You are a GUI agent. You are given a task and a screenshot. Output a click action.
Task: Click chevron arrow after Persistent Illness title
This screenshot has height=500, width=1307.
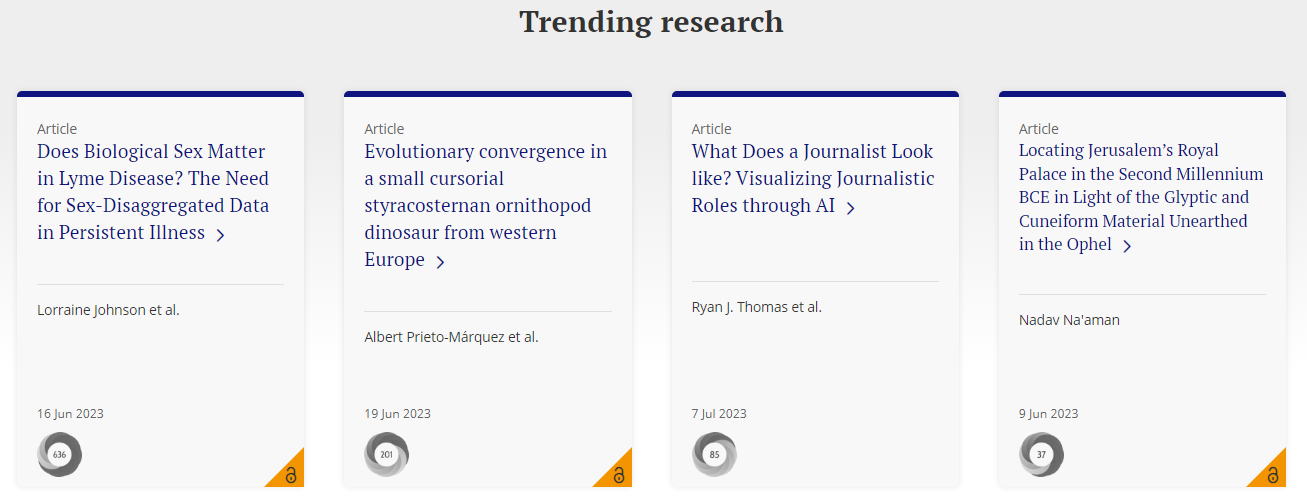(x=220, y=235)
